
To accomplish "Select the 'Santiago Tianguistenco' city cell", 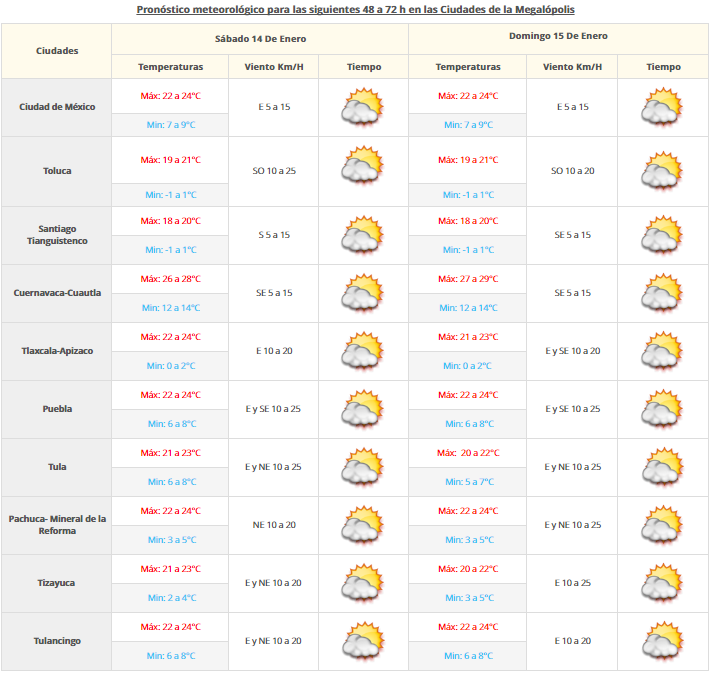I will pos(57,235).
